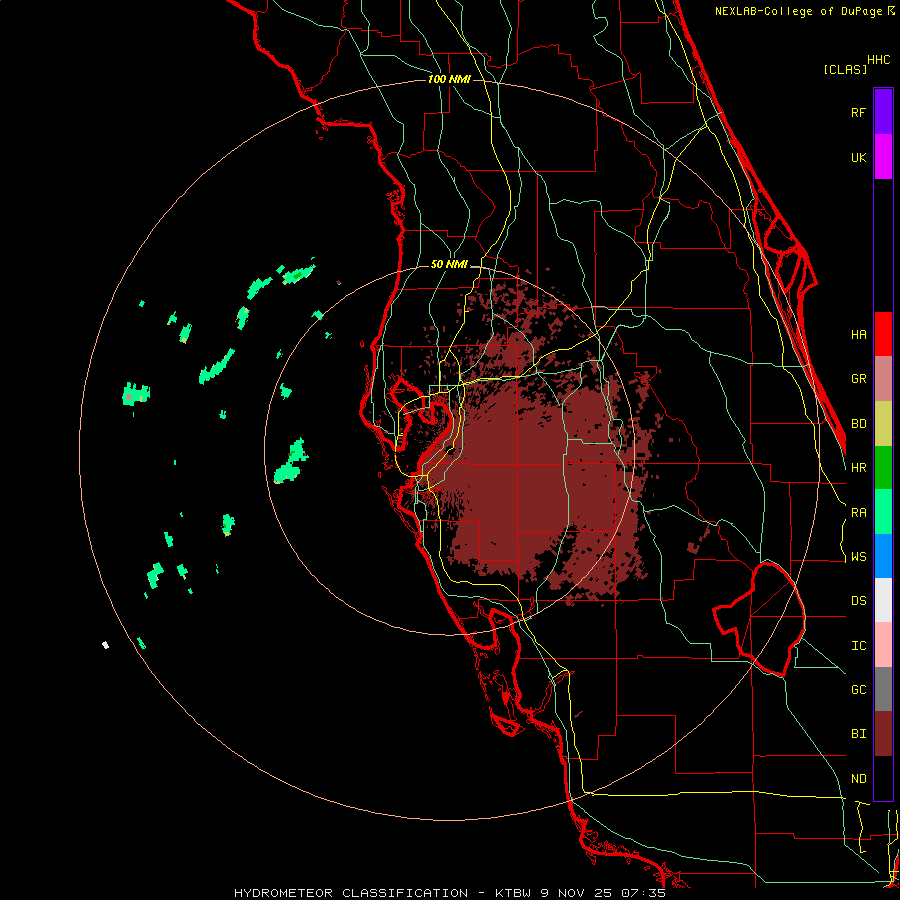Click the 50 NMI range ring label
900x900 pixels.
click(x=449, y=265)
